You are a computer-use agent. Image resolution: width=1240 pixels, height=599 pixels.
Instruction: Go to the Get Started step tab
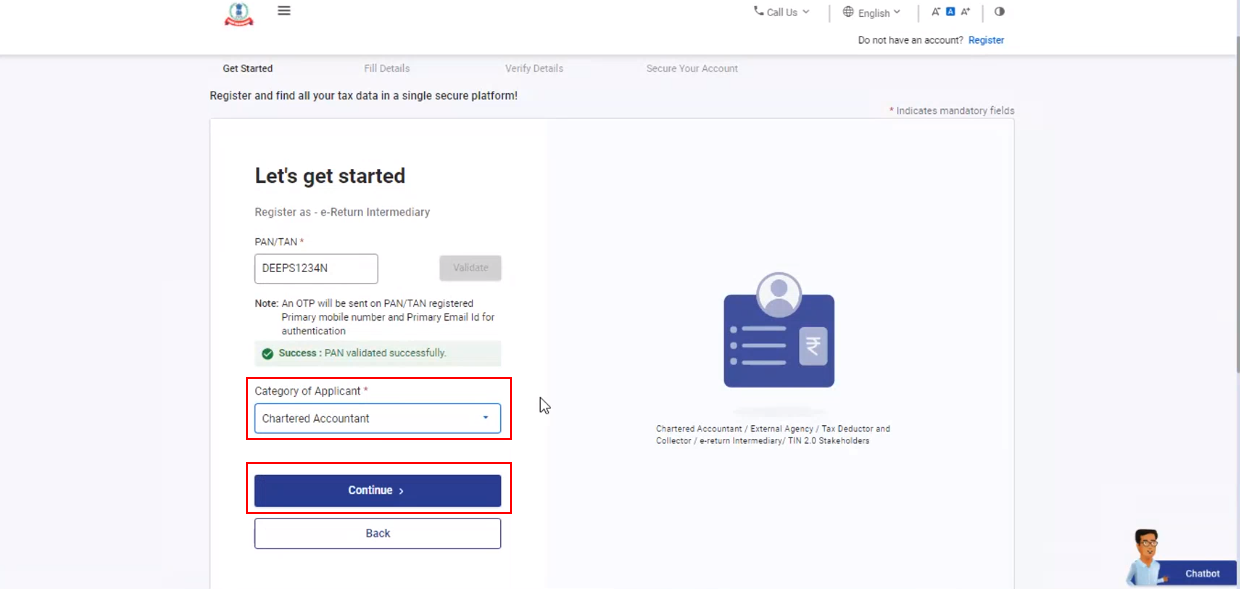click(x=247, y=69)
